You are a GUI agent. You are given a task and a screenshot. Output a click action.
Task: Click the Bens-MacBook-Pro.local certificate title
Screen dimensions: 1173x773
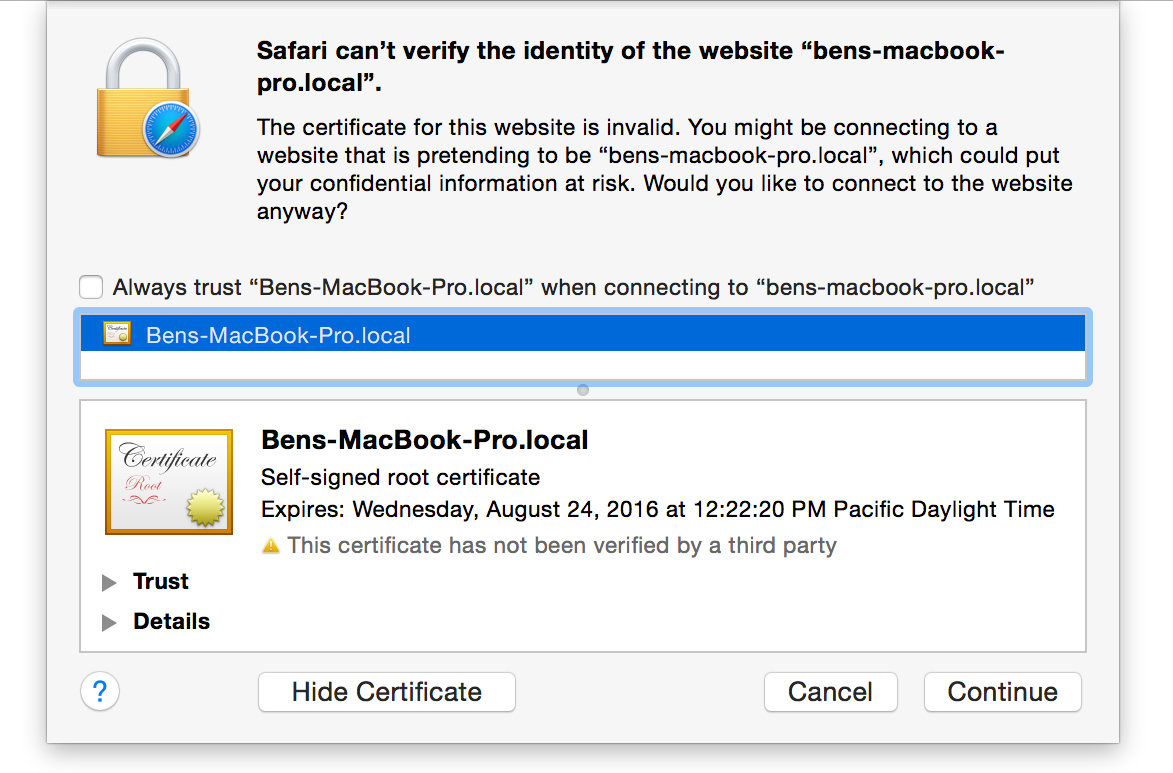[425, 440]
